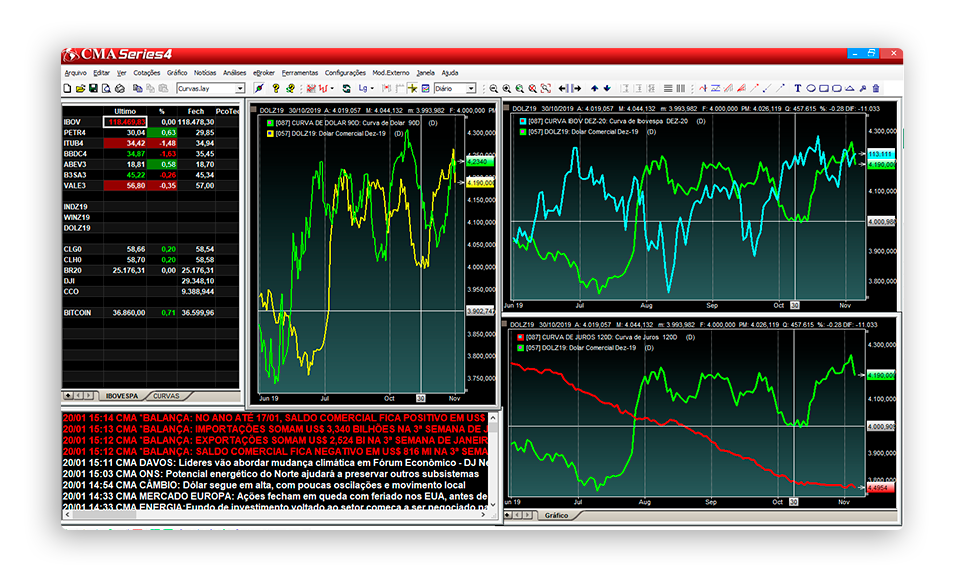Click the right arrow chart scroll icon
This screenshot has width=964, height=578.
click(x=577, y=89)
